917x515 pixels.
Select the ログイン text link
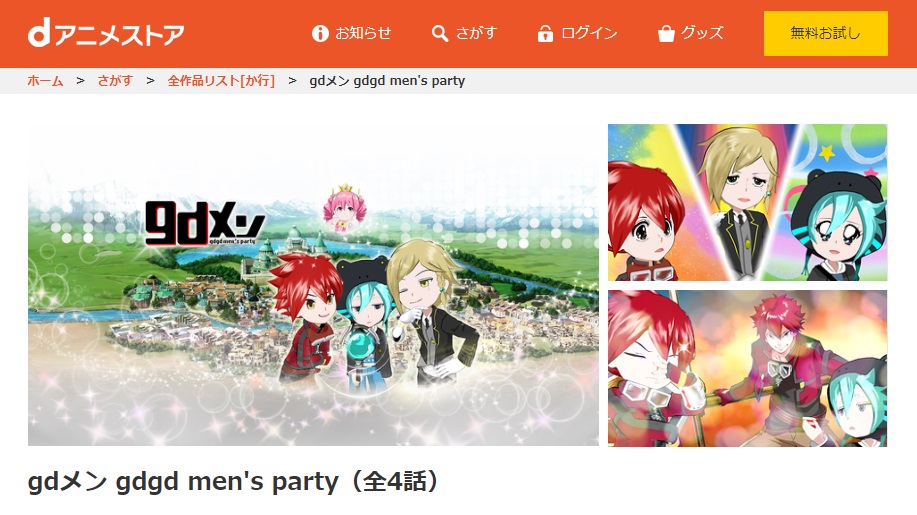(589, 33)
